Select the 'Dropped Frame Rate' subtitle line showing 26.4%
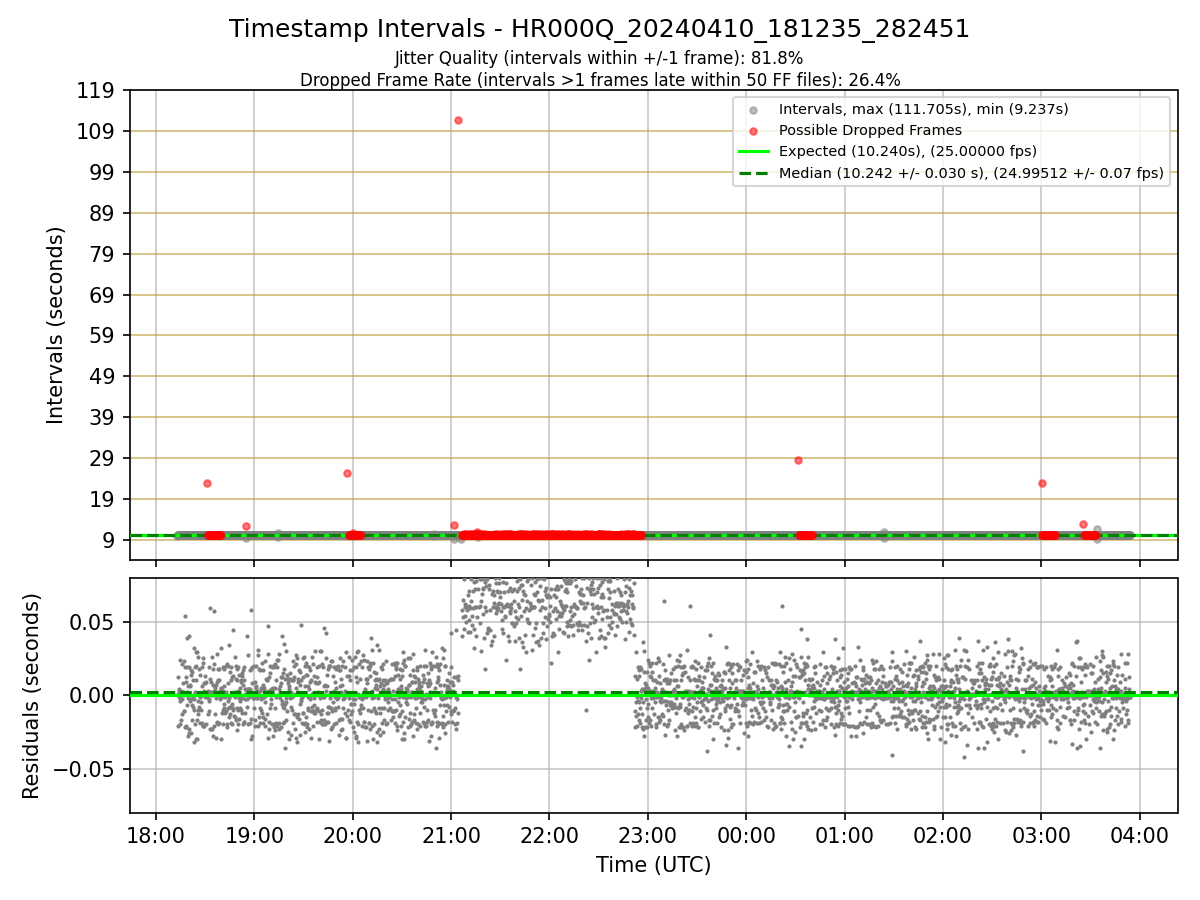This screenshot has width=1200, height=900. pos(600,80)
